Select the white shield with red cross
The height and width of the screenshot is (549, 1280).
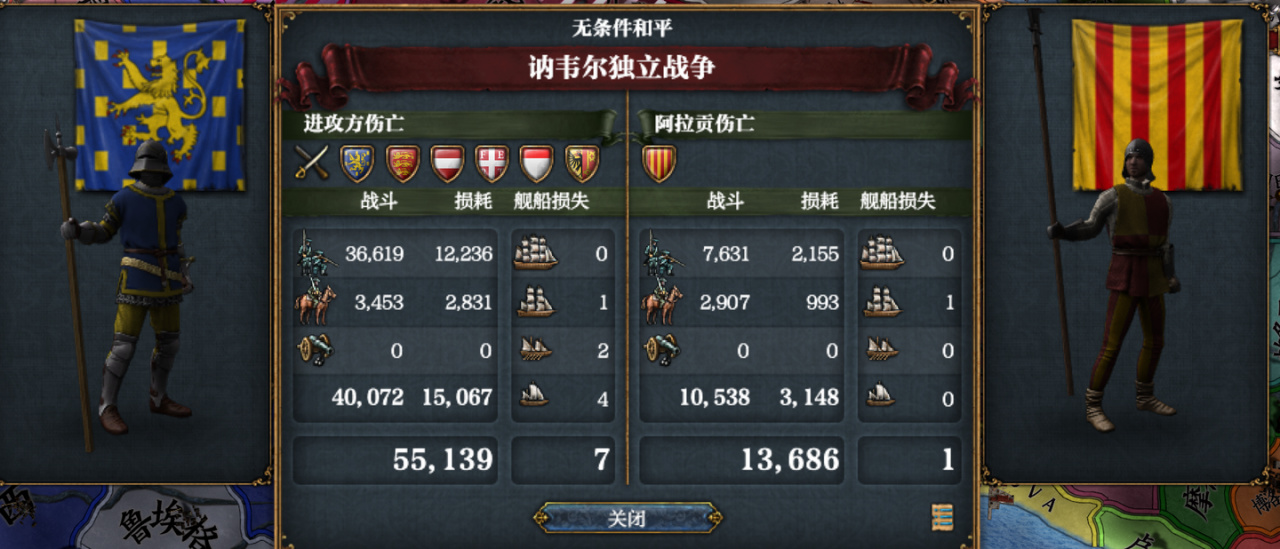[491, 163]
